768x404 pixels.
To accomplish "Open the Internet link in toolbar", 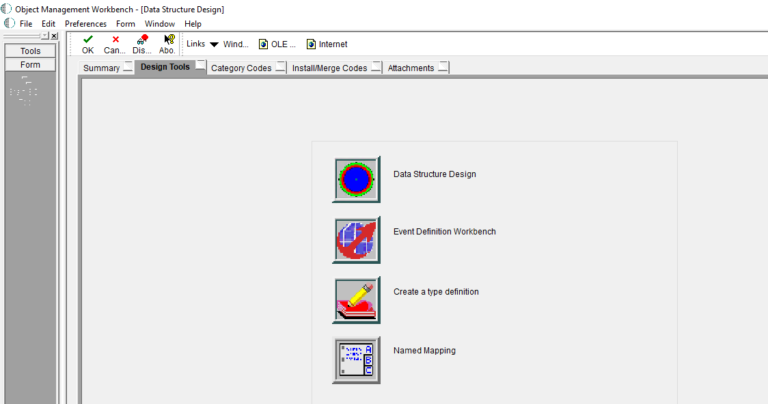I will [x=327, y=44].
